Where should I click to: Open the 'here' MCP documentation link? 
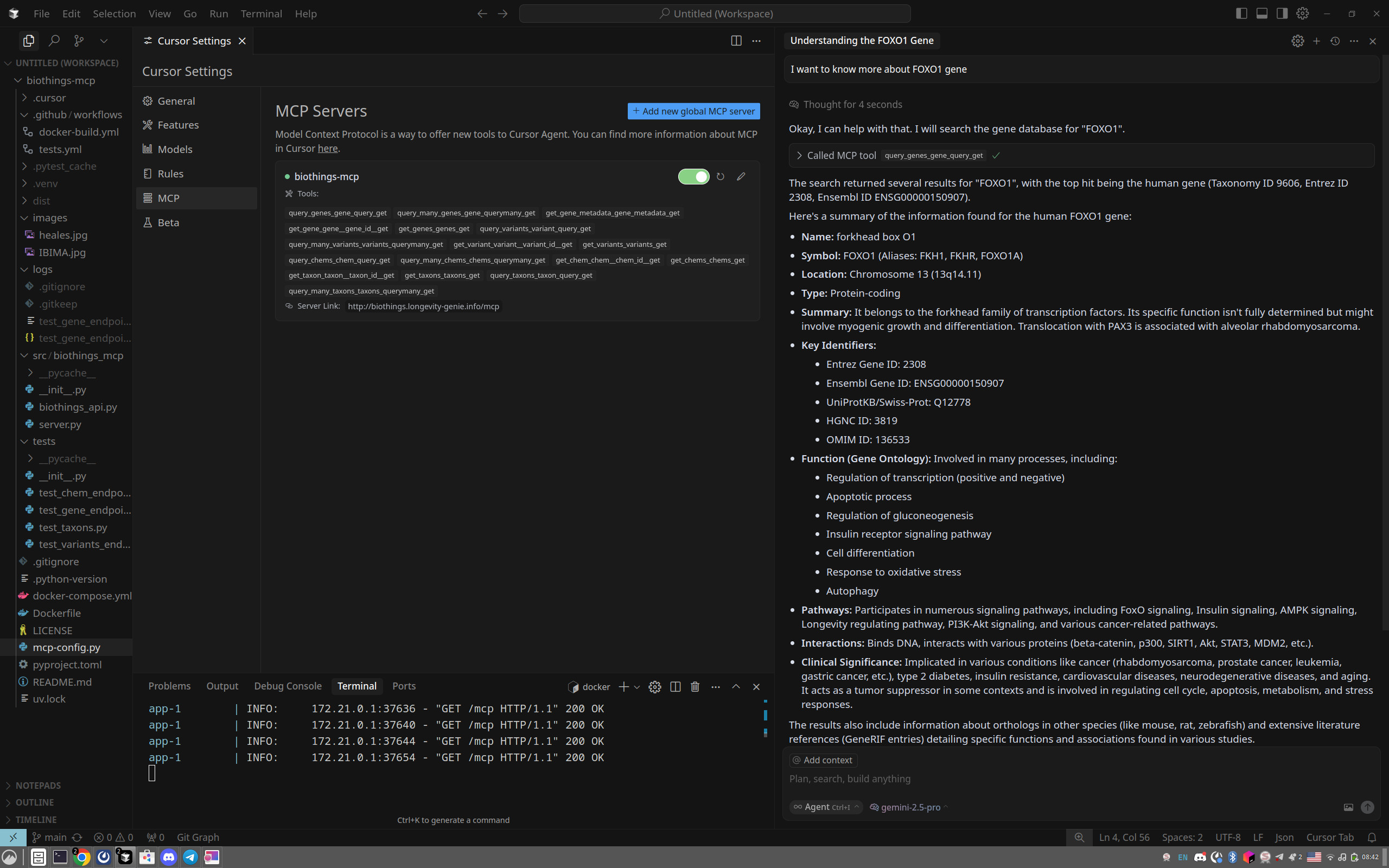coord(327,148)
